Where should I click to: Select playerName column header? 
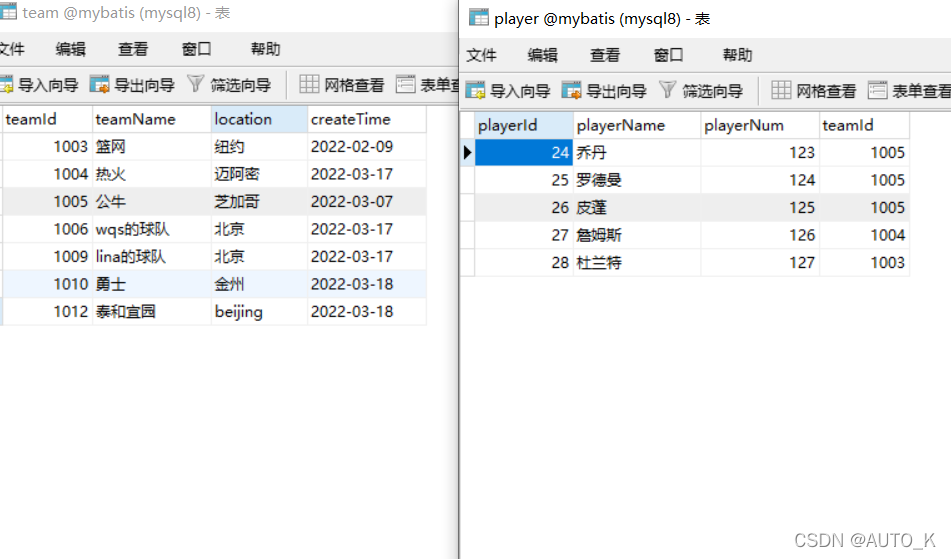[637, 126]
